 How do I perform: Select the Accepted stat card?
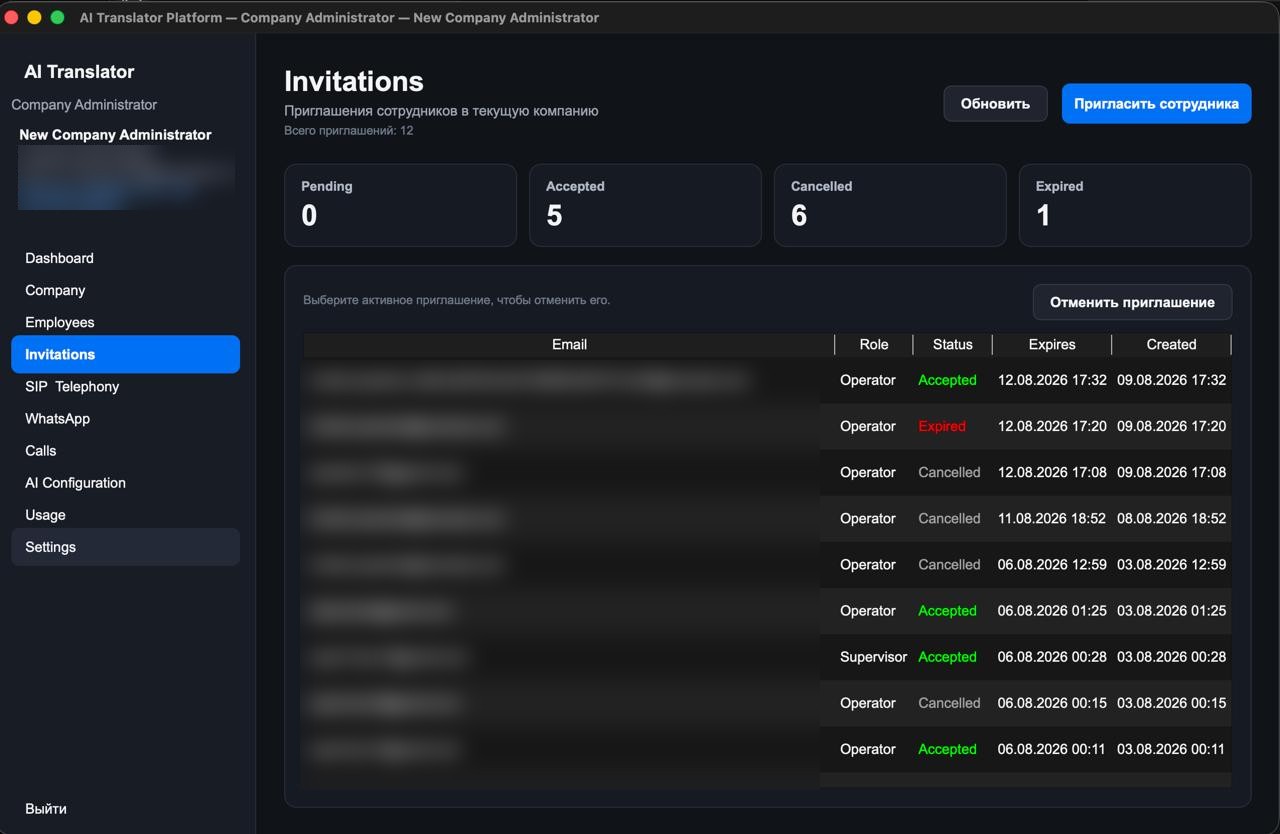click(x=645, y=205)
